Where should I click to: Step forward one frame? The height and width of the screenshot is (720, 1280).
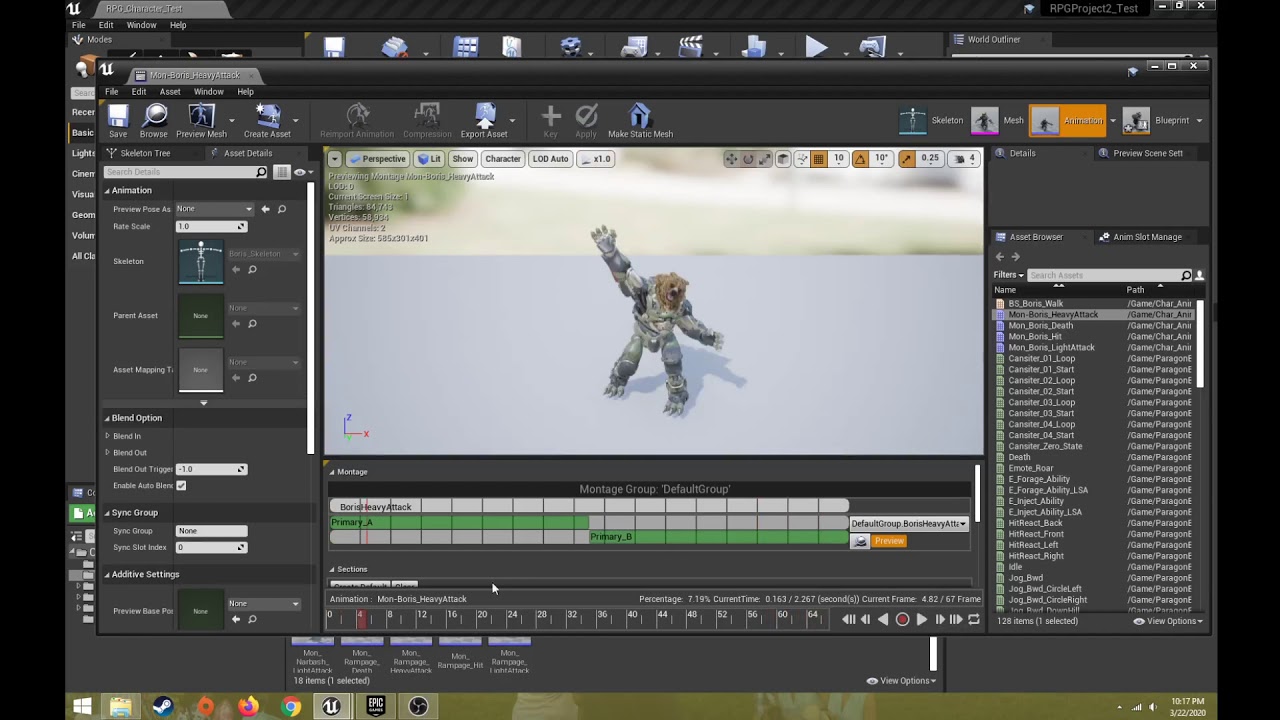click(939, 620)
